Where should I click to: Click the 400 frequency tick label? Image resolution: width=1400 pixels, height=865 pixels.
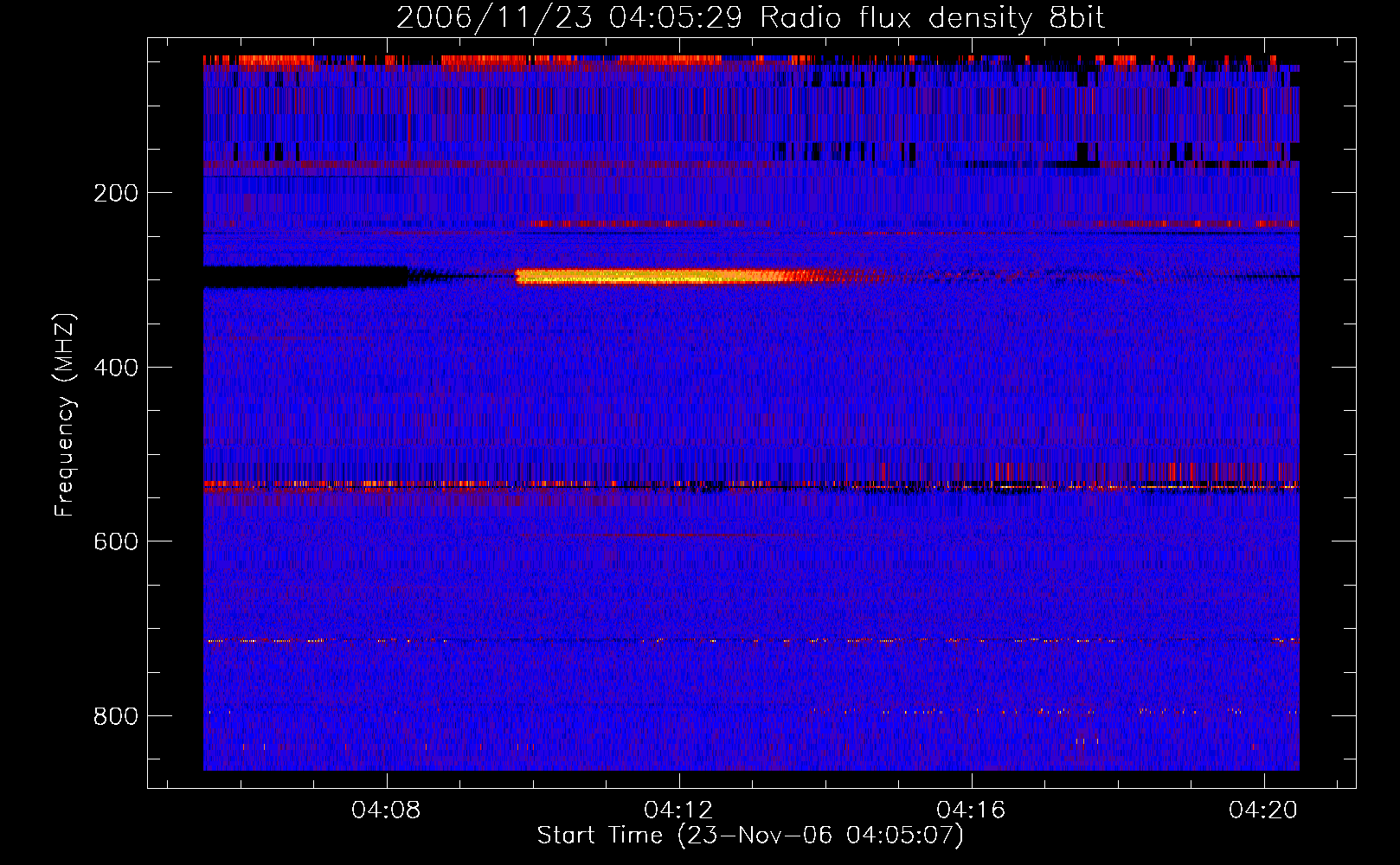(x=116, y=368)
